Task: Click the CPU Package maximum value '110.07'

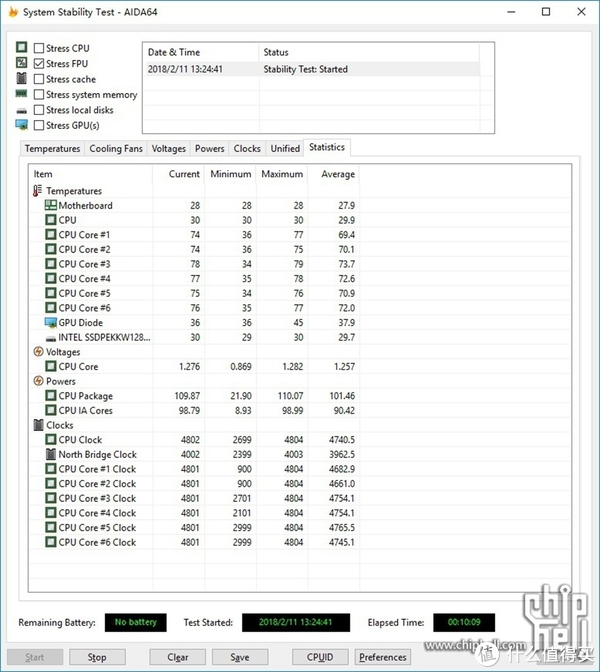Action: (291, 396)
